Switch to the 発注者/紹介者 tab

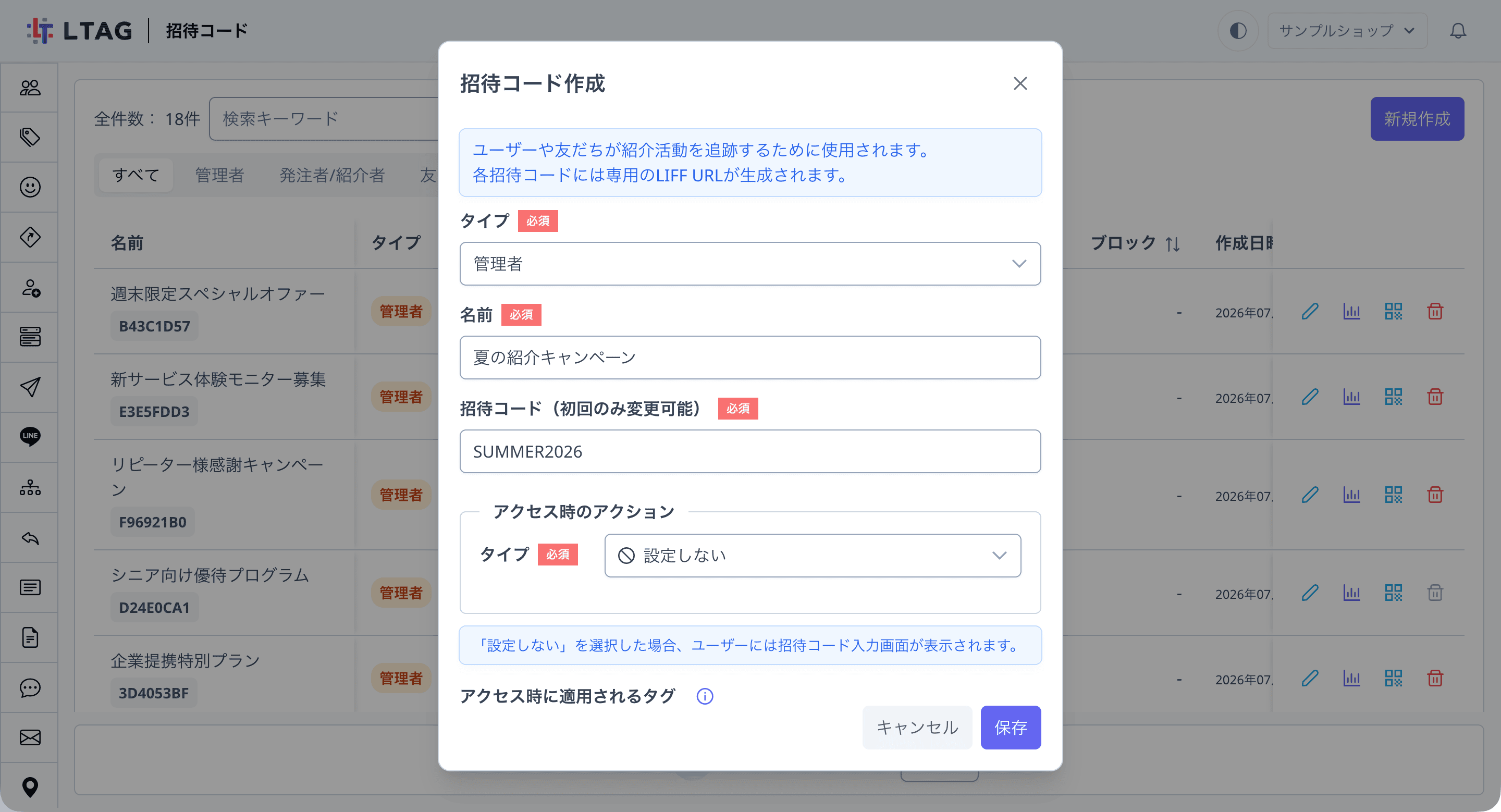331,175
